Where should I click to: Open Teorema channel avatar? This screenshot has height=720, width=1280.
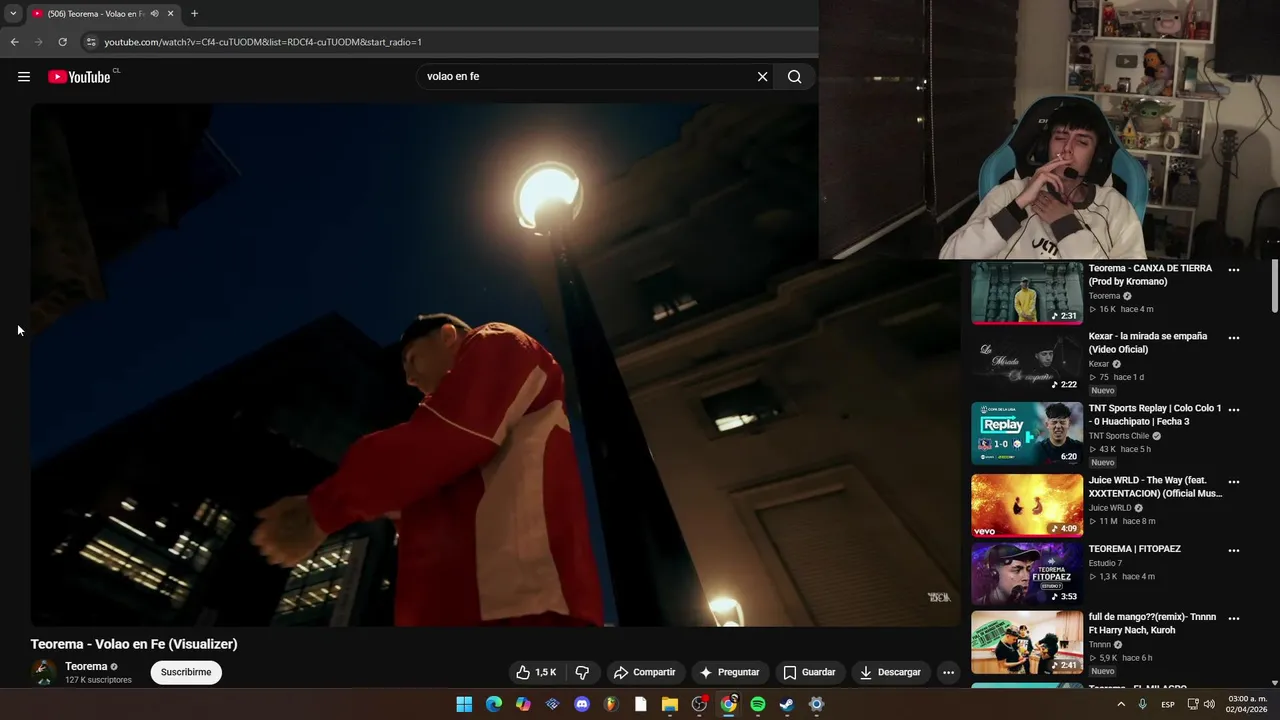click(43, 673)
